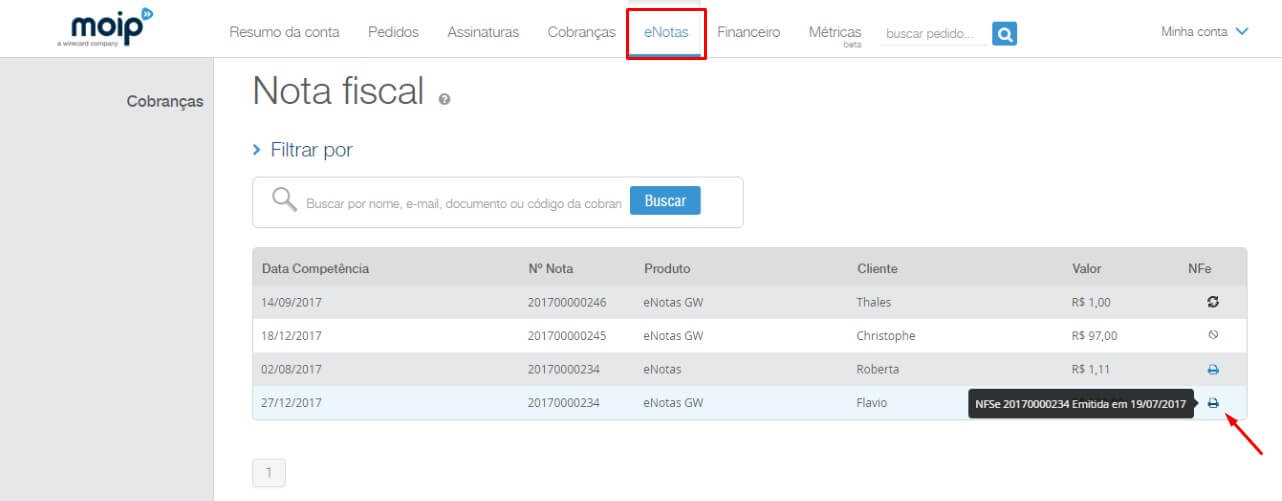
Task: Click page 1 pagination button
Action: point(269,472)
